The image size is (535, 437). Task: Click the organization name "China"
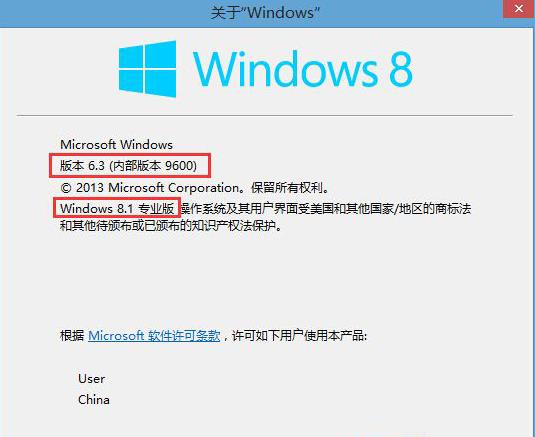pos(94,399)
